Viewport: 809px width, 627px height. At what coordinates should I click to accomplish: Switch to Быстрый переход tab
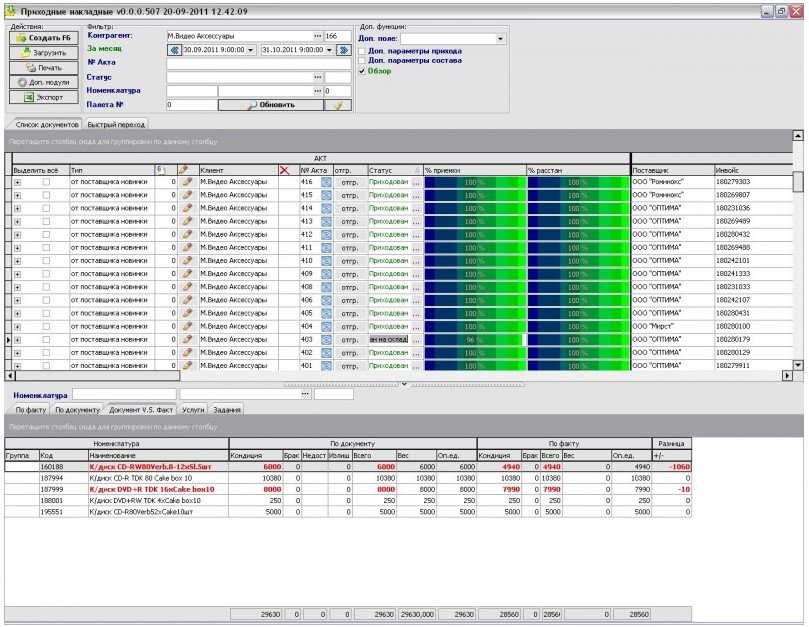click(x=117, y=125)
